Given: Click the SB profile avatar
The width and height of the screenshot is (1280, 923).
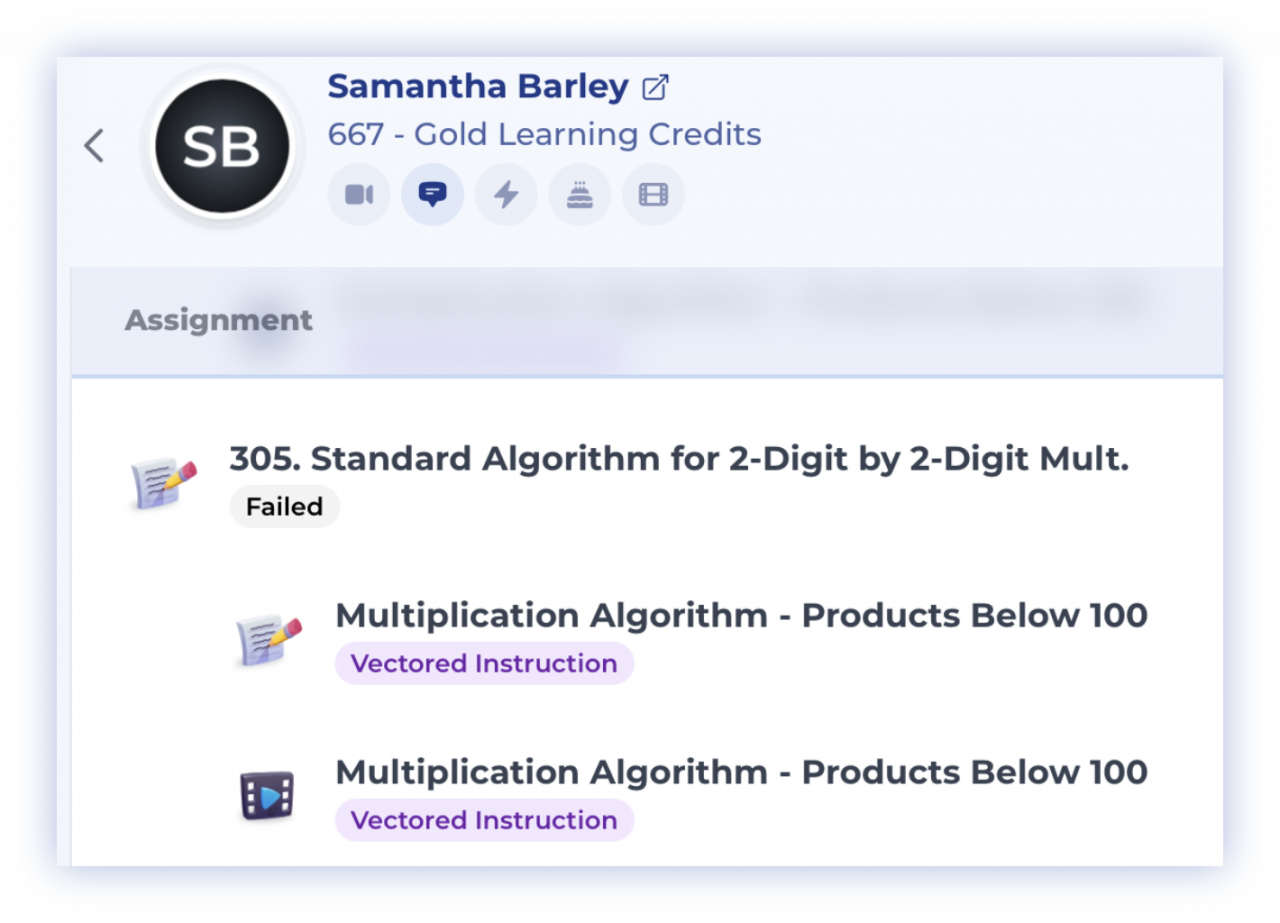Looking at the screenshot, I should (x=221, y=147).
